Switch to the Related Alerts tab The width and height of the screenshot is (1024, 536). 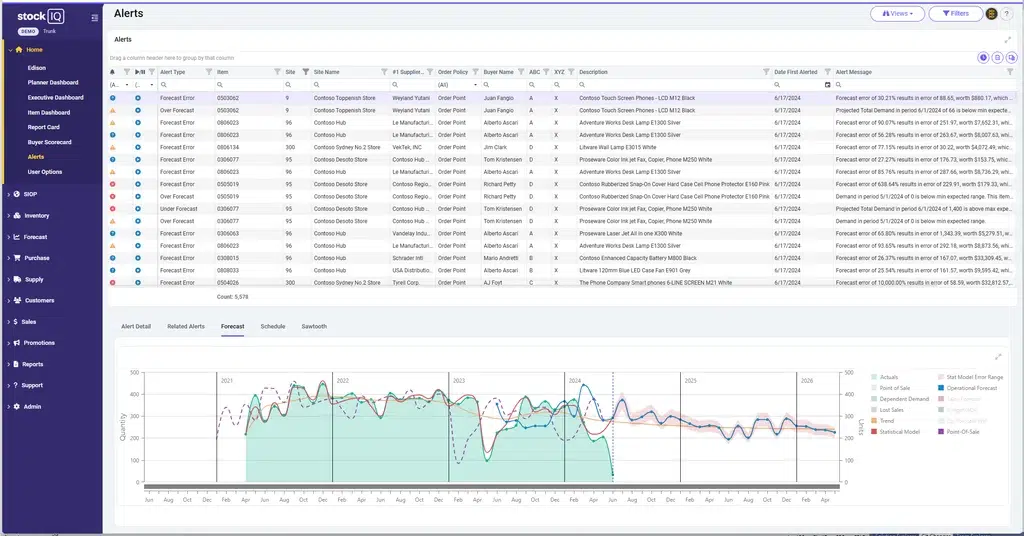click(x=186, y=326)
